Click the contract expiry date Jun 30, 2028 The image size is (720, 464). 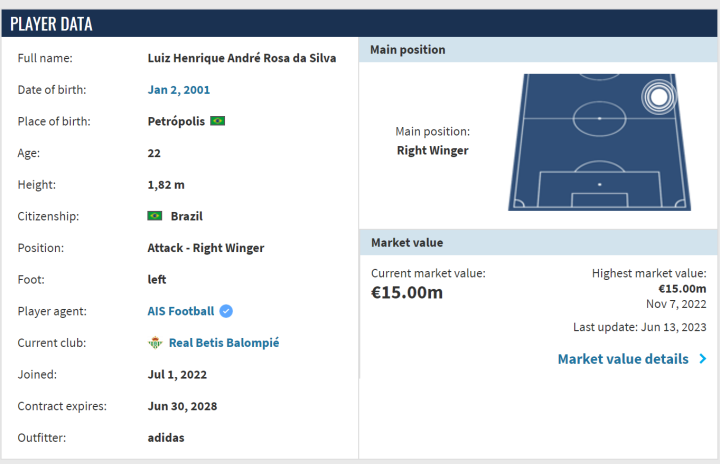click(182, 406)
